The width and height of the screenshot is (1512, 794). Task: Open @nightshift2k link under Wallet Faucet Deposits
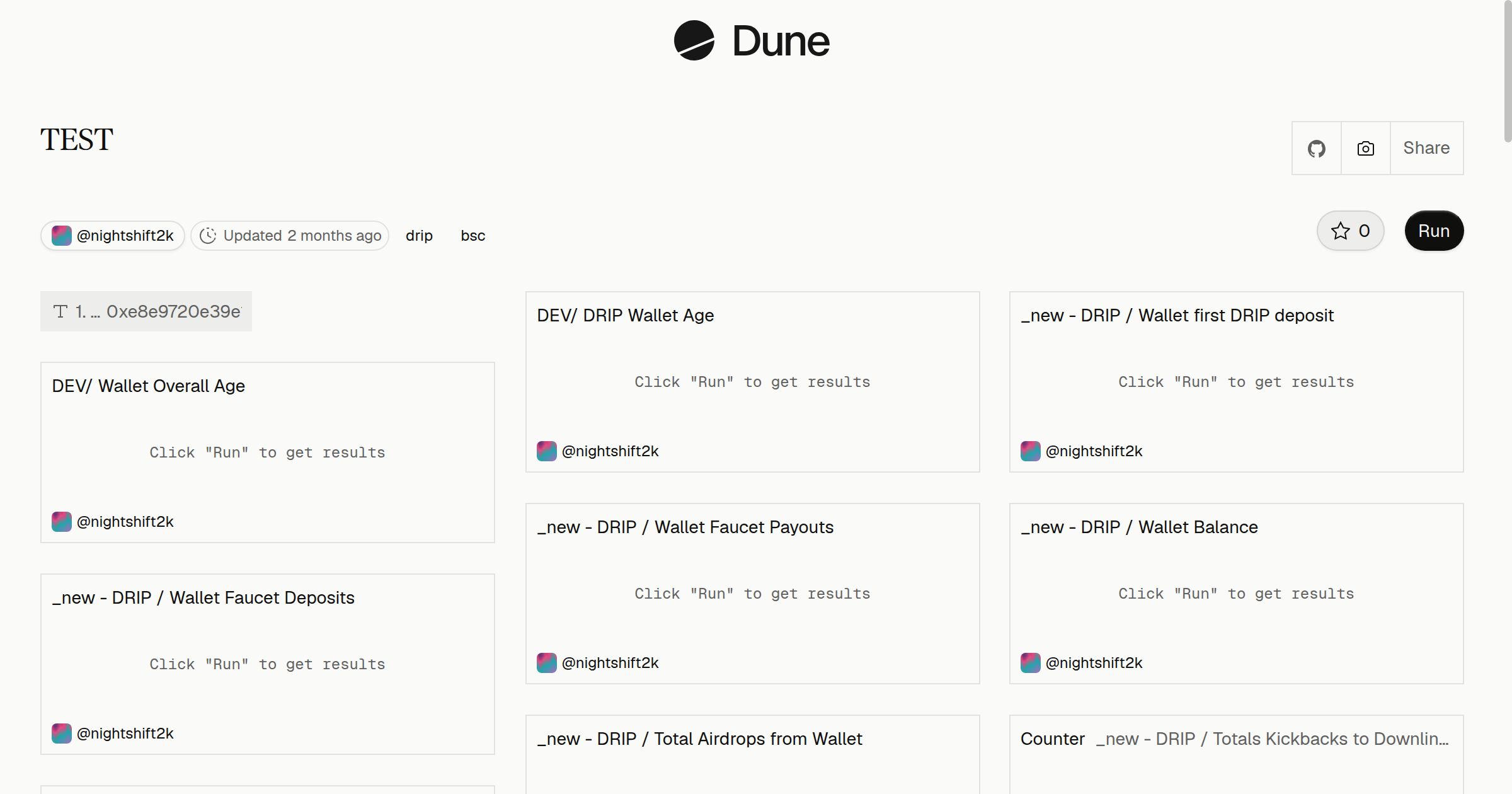tap(125, 734)
